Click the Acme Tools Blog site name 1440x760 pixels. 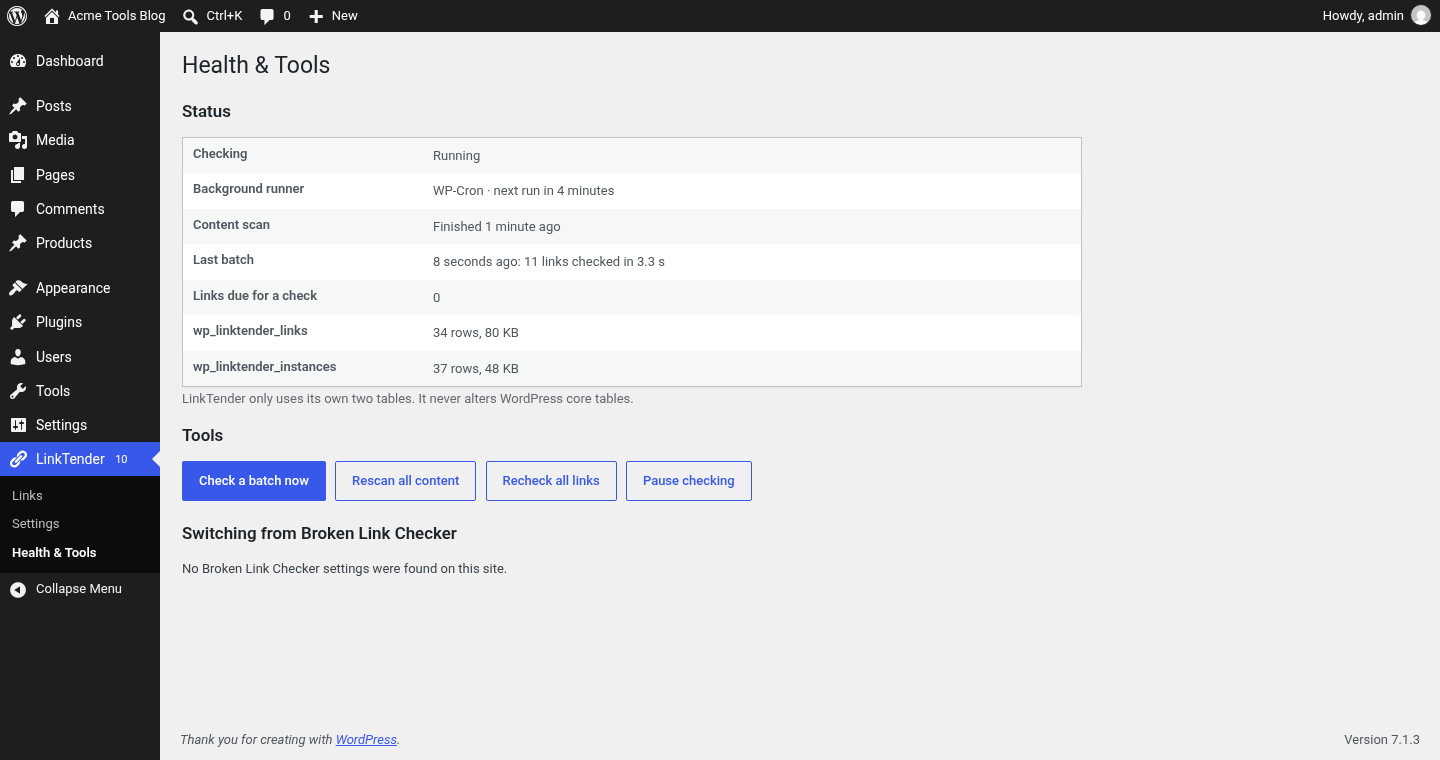[117, 16]
